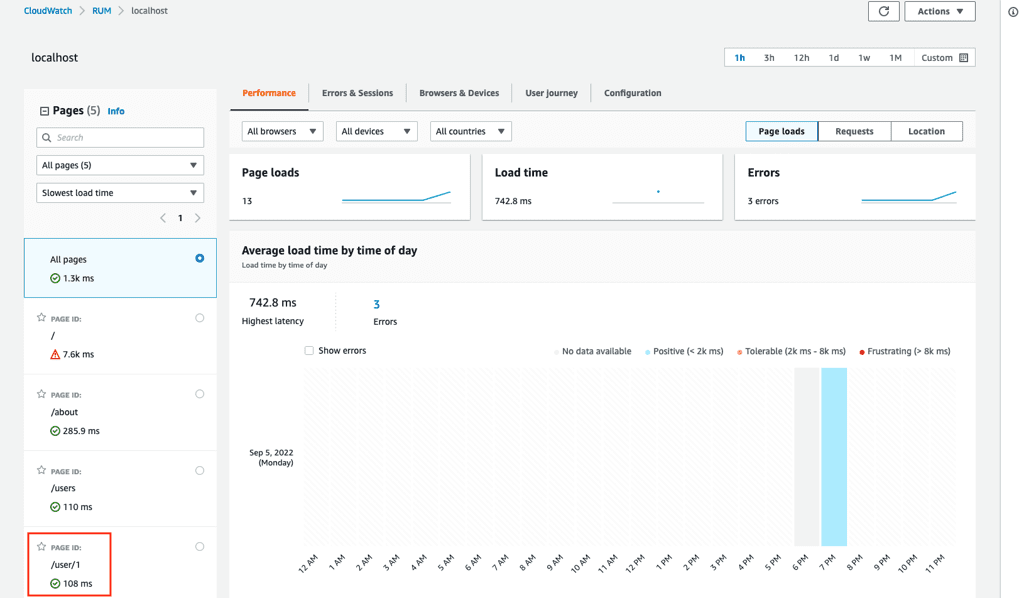Select the /about page radio button

click(x=199, y=394)
